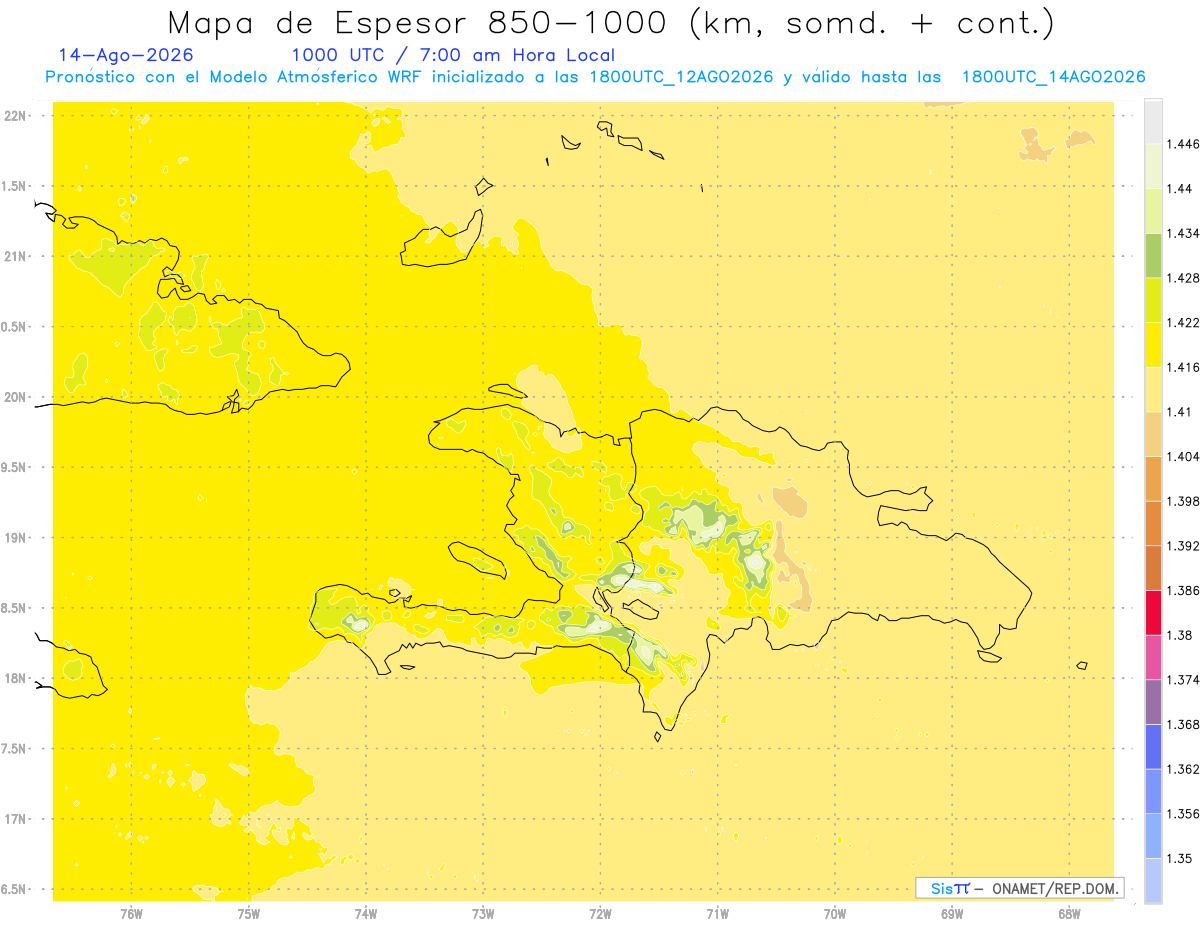Click the latitude axis label '20N'
The image size is (1200, 927).
point(16,397)
